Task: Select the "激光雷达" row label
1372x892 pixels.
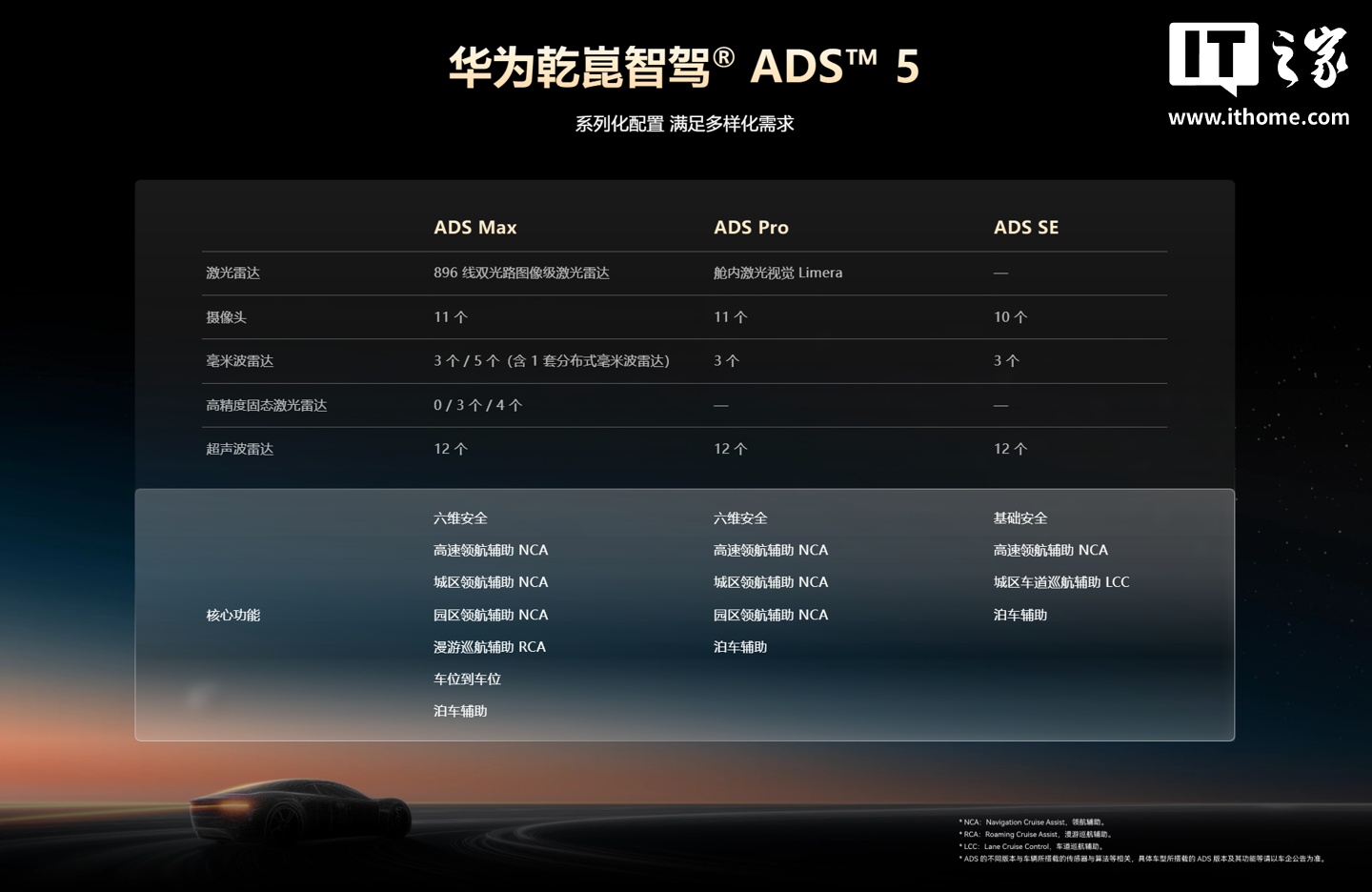Action: (x=232, y=273)
